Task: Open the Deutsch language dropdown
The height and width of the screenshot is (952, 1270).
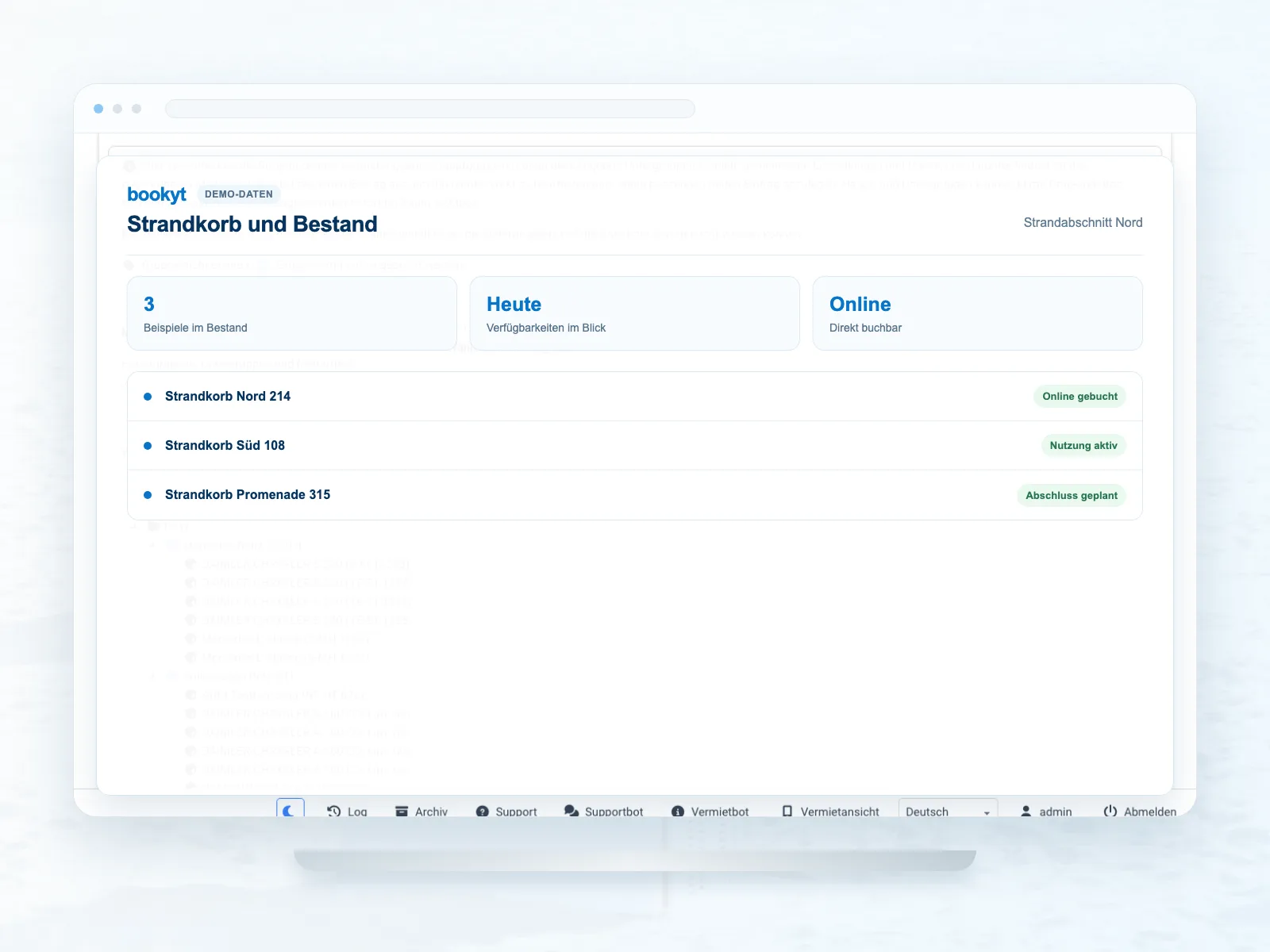Action: (948, 809)
